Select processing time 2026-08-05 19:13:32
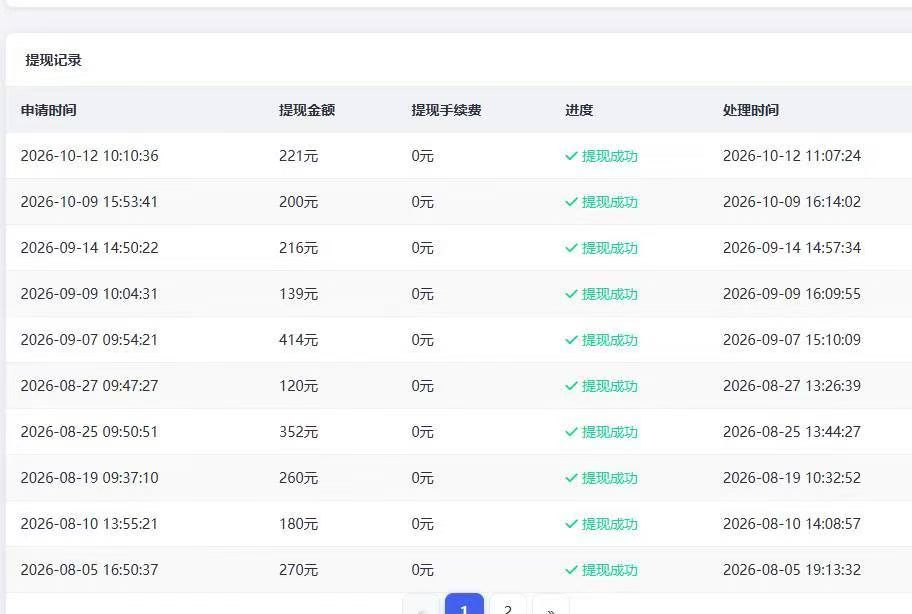The image size is (912, 614). (792, 569)
